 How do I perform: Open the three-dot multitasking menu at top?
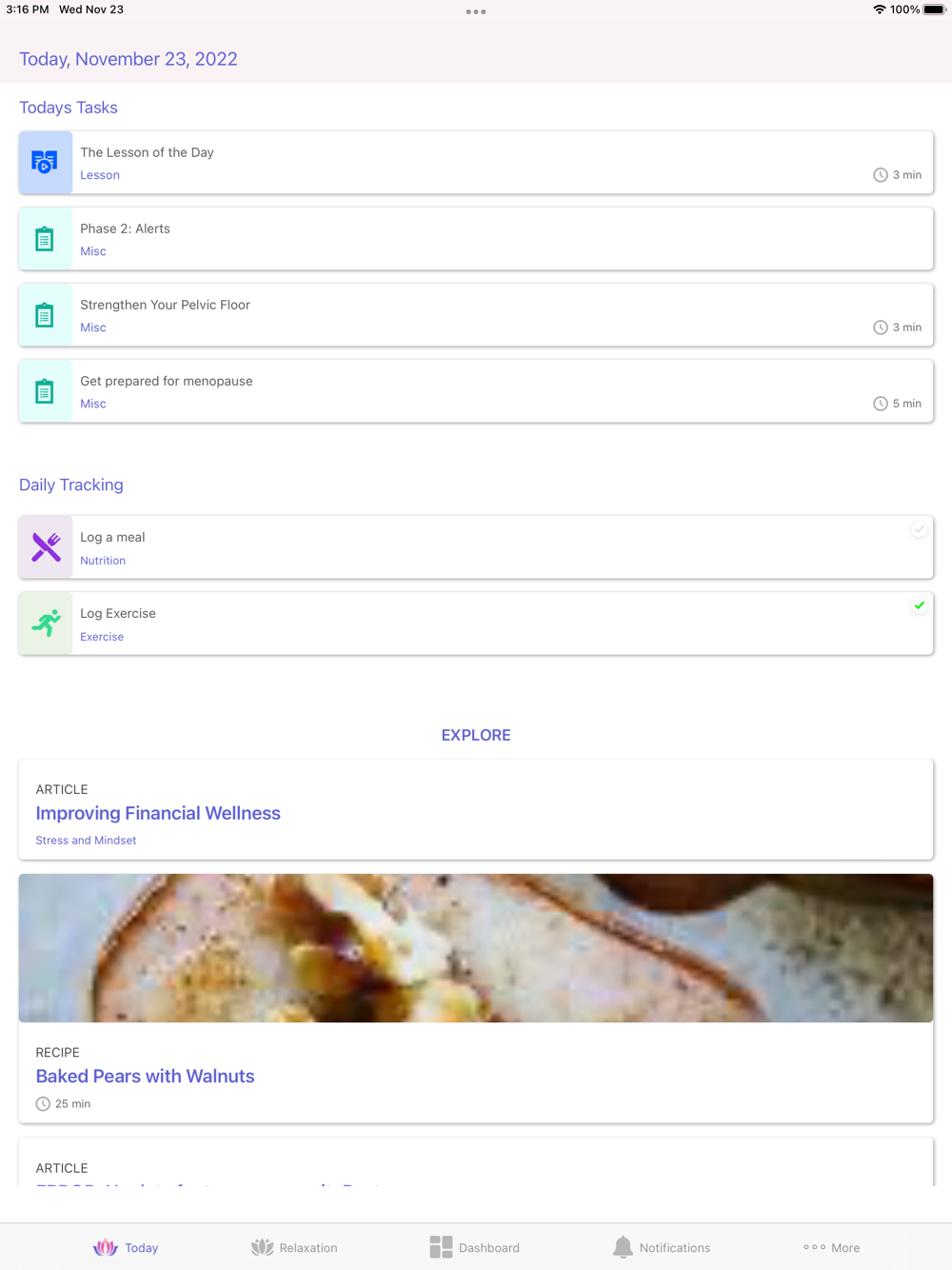[476, 12]
